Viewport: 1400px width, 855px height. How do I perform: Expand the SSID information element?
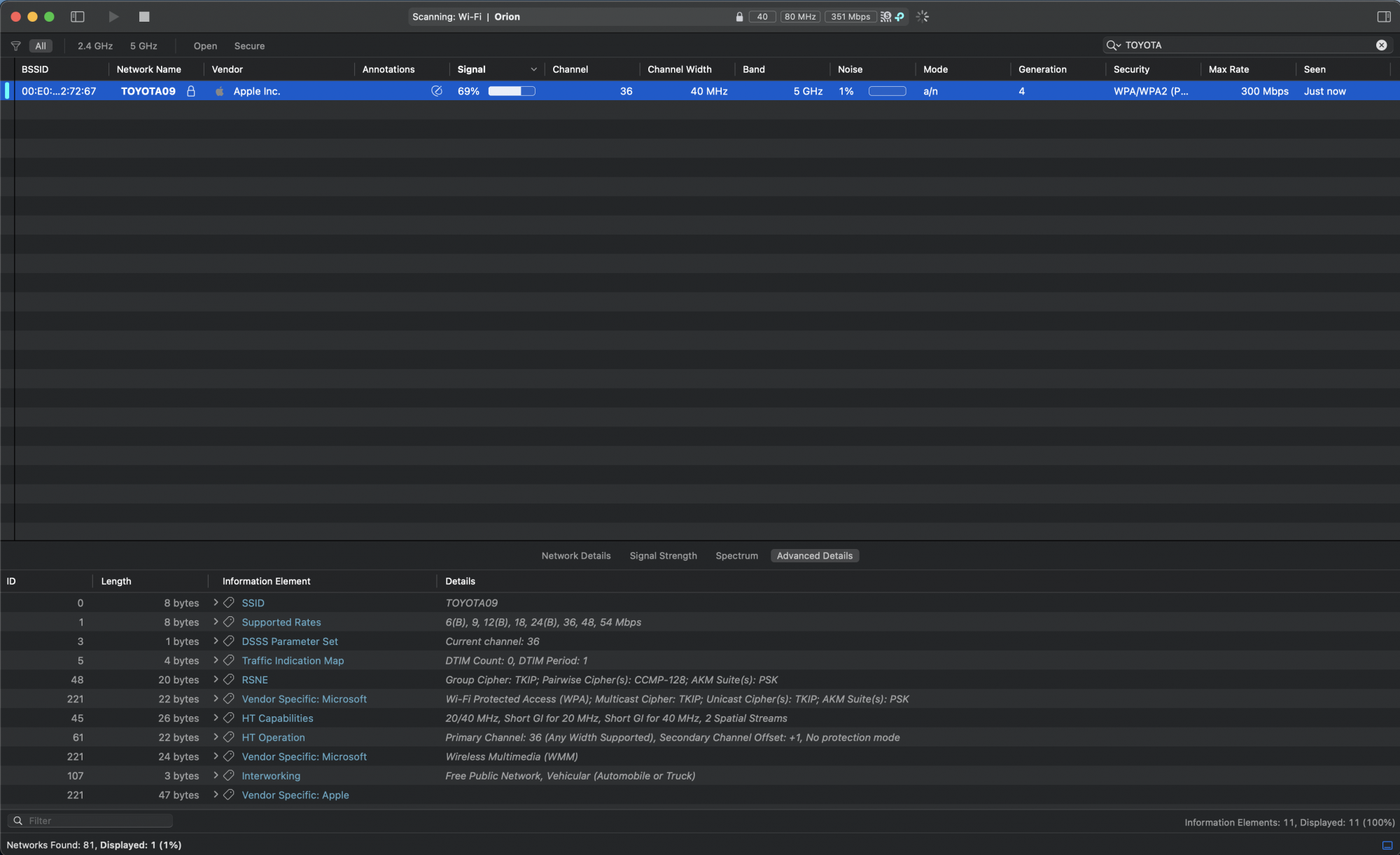(x=216, y=603)
